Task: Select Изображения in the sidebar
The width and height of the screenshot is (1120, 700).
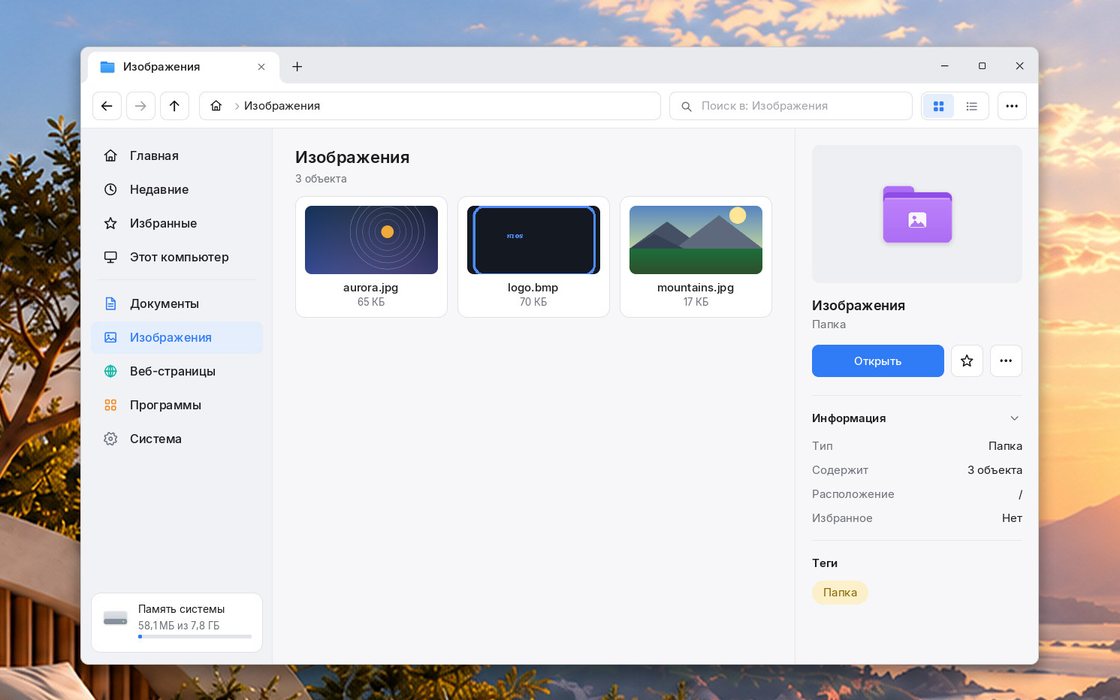Action: point(177,337)
